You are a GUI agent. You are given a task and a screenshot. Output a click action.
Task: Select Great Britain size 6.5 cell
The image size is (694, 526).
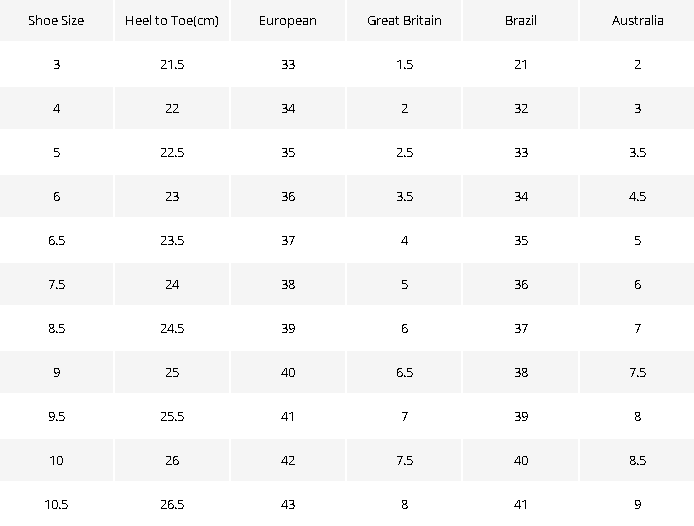[404, 372]
